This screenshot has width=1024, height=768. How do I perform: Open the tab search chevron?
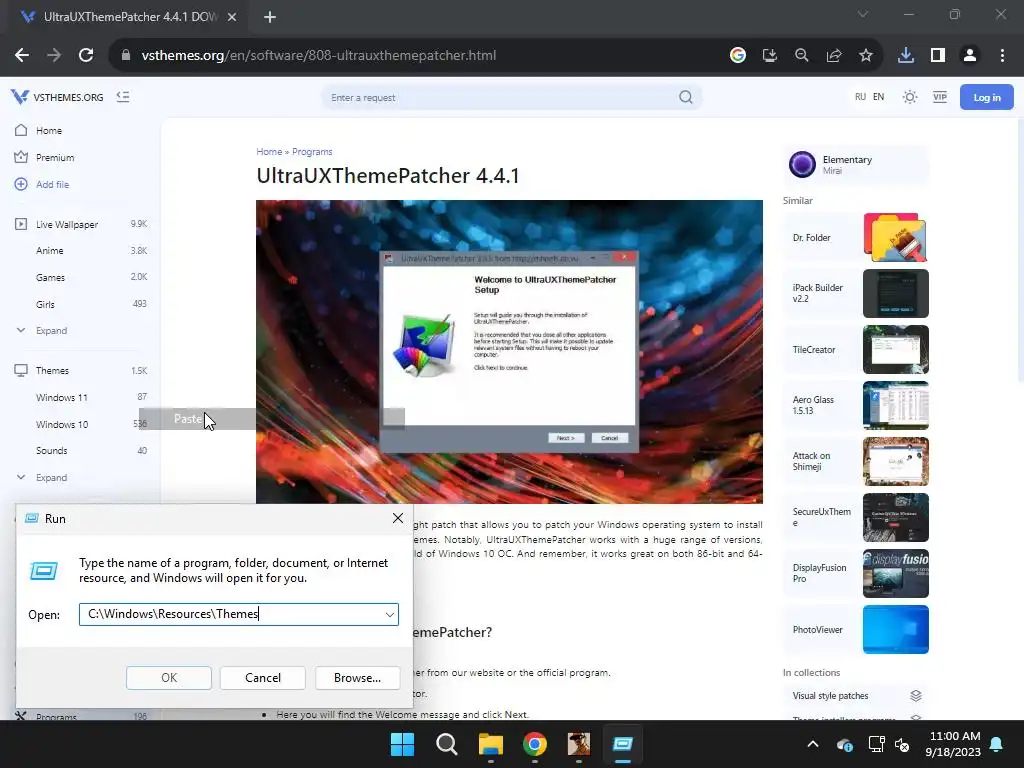(x=863, y=14)
